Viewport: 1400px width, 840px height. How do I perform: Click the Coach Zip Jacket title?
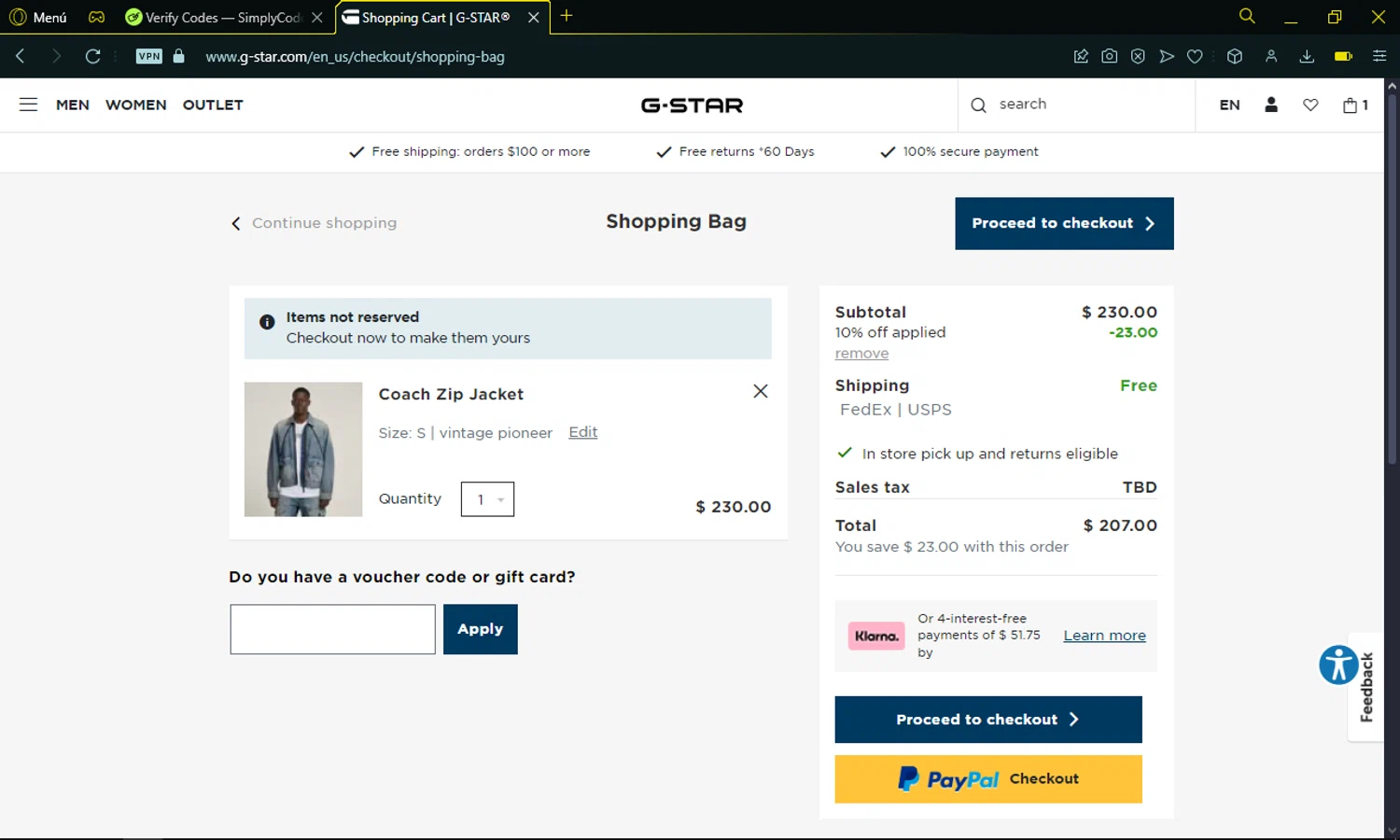point(451,394)
